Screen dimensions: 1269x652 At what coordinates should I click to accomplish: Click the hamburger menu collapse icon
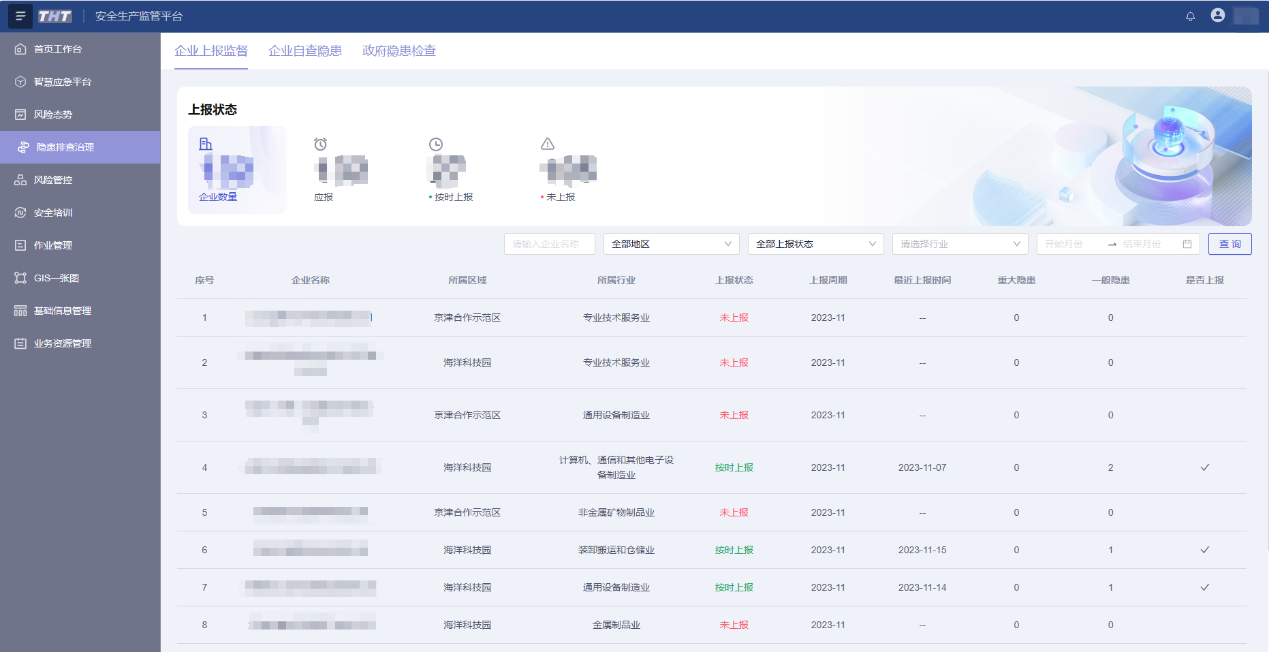[20, 16]
